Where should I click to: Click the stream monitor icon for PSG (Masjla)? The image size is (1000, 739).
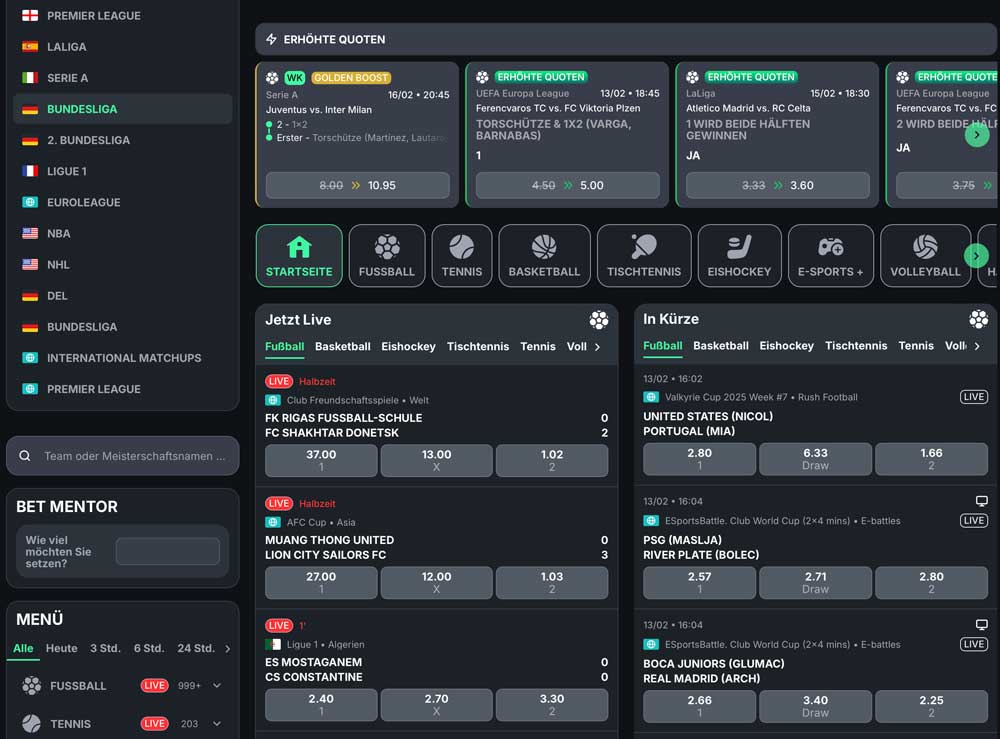click(x=982, y=501)
